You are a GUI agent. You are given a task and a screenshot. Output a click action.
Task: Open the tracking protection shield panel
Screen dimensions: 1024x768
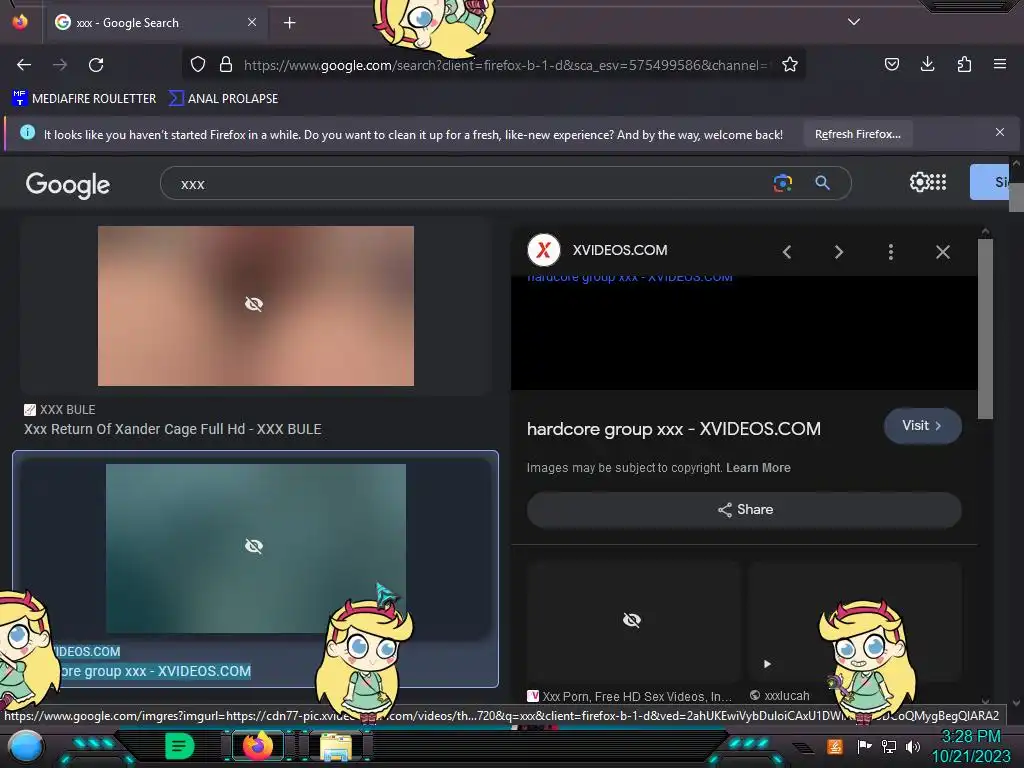[198, 64]
